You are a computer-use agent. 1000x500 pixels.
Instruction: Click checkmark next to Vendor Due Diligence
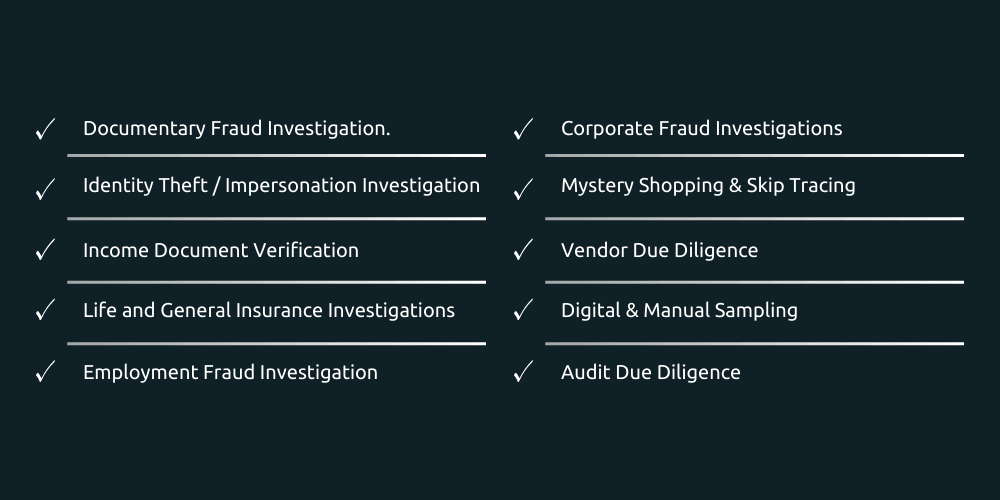point(523,250)
